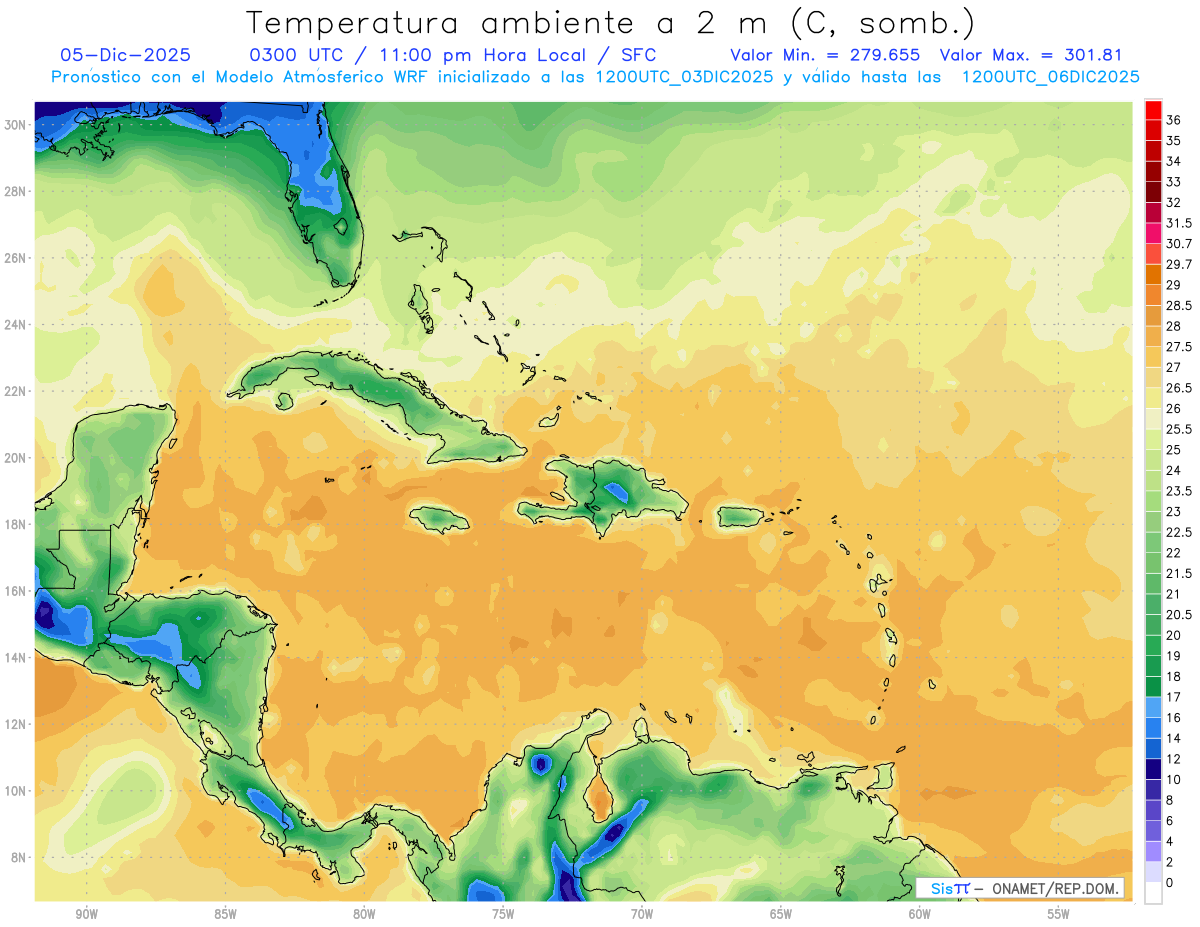Click the legend value '27.5'
1200x927 pixels.
pyautogui.click(x=1179, y=347)
